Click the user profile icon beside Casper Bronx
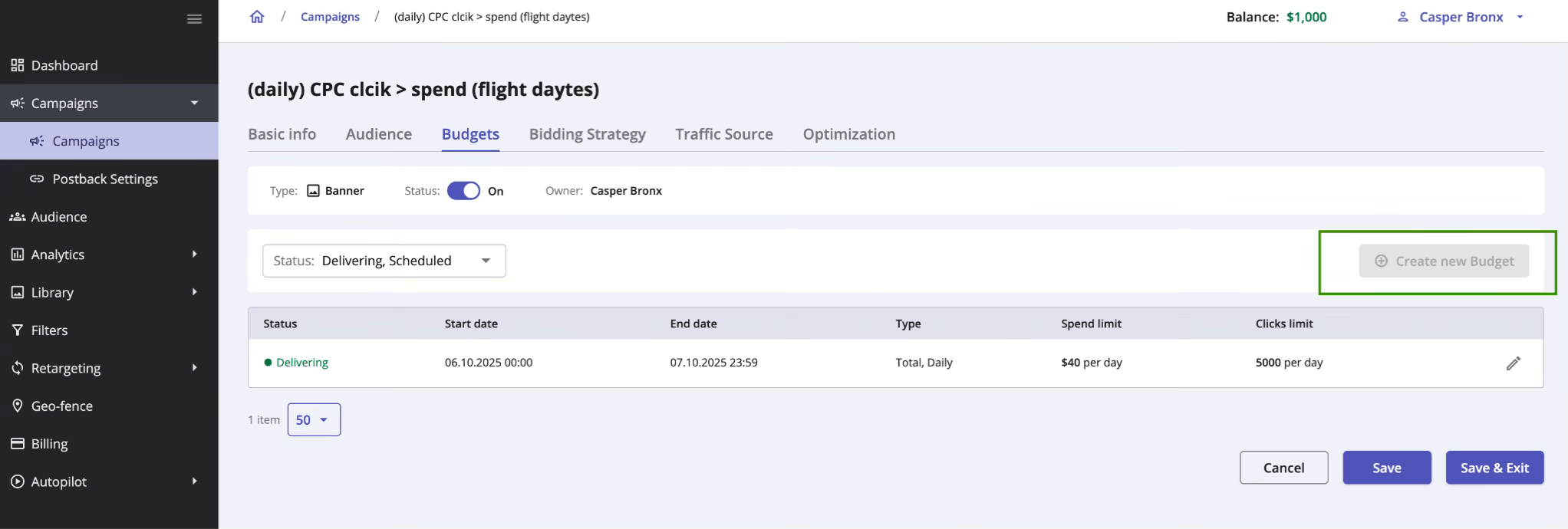Viewport: 1568px width, 529px height. [x=1402, y=17]
